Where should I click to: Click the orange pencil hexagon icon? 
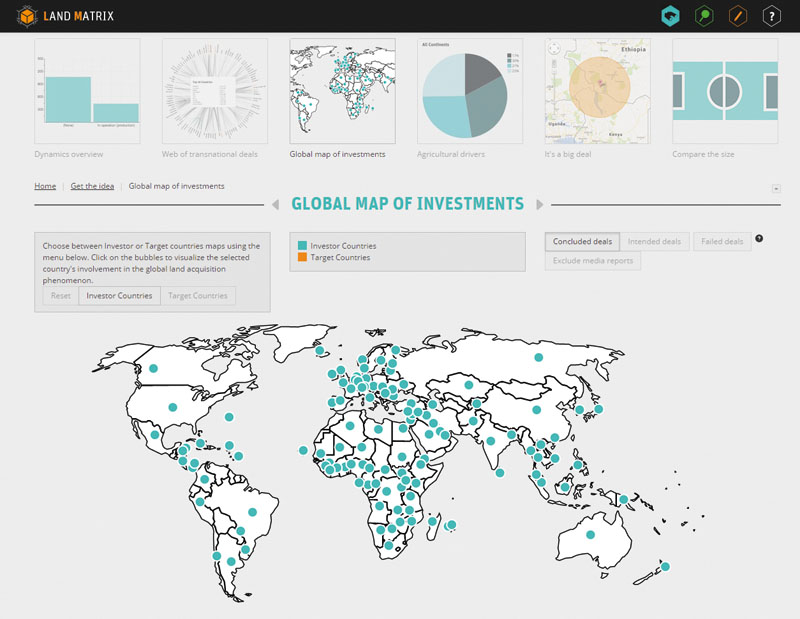click(x=738, y=16)
